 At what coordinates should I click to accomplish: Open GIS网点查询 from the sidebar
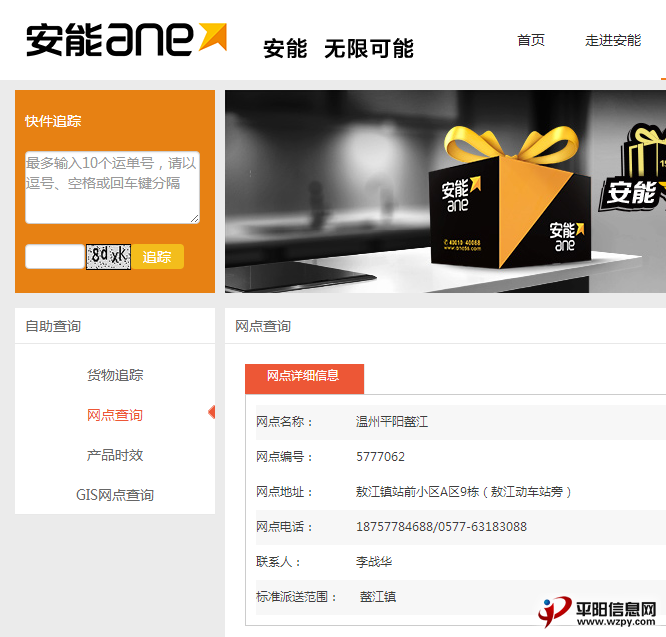coord(115,495)
